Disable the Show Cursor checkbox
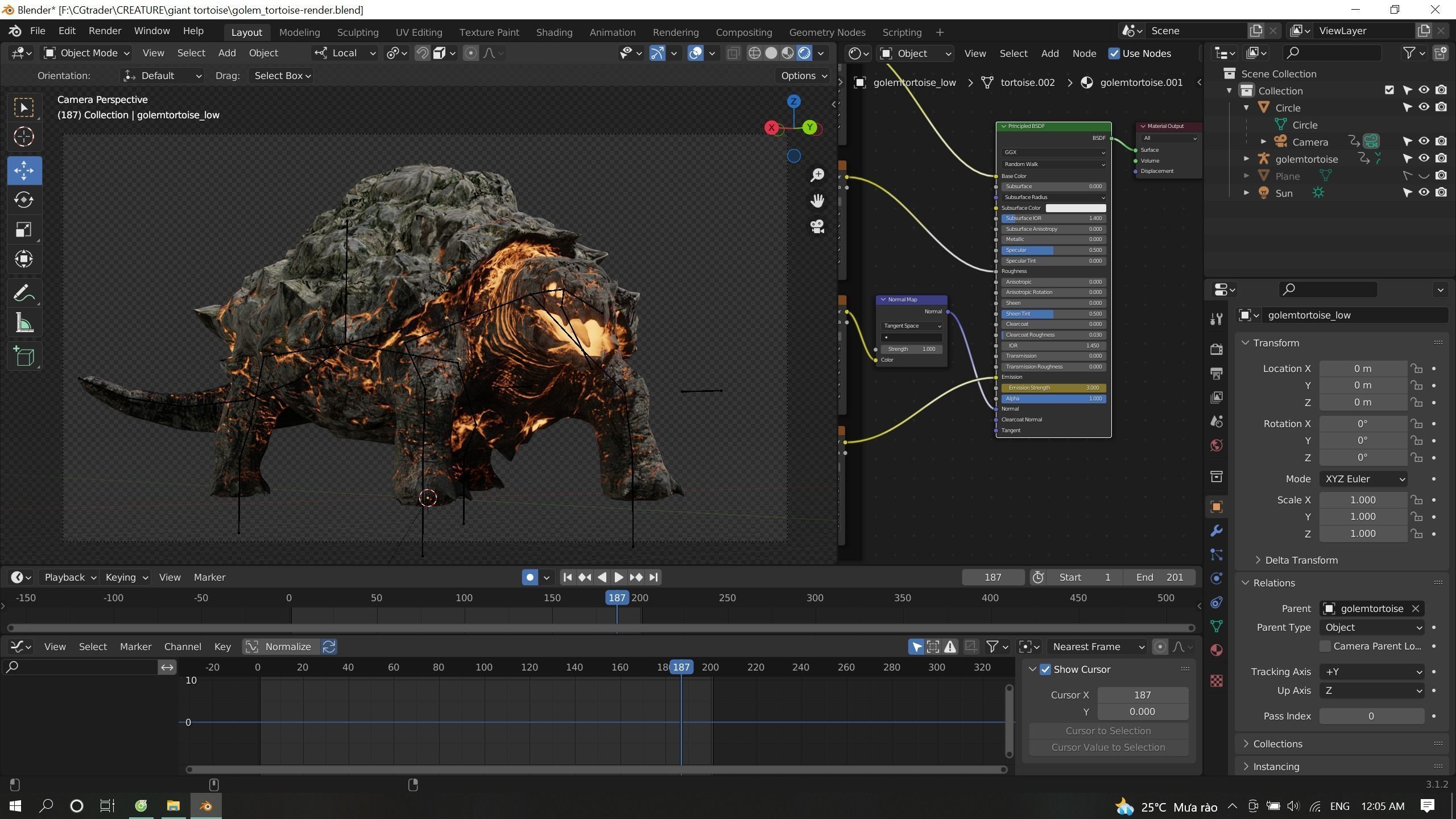 pos(1045,669)
